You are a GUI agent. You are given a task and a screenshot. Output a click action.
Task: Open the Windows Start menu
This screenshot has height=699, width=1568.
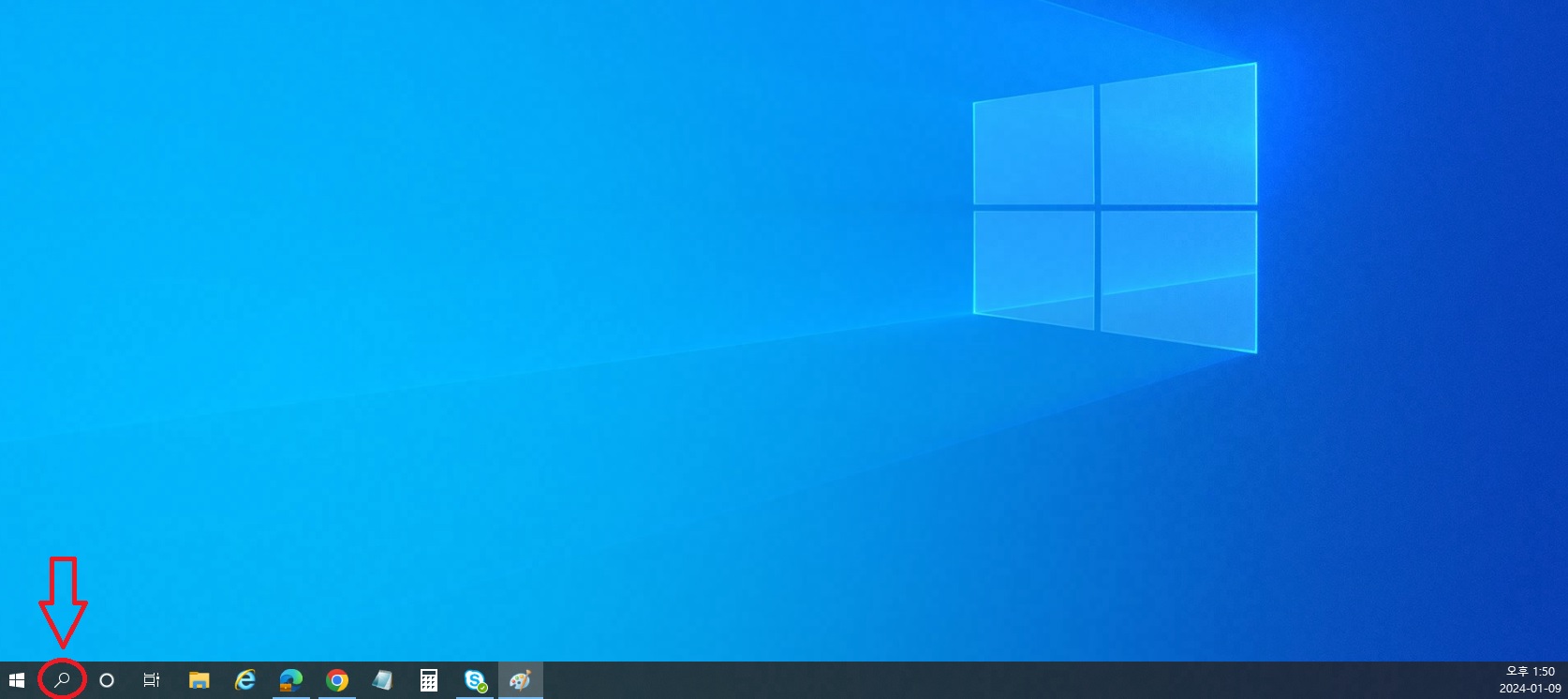tap(17, 680)
